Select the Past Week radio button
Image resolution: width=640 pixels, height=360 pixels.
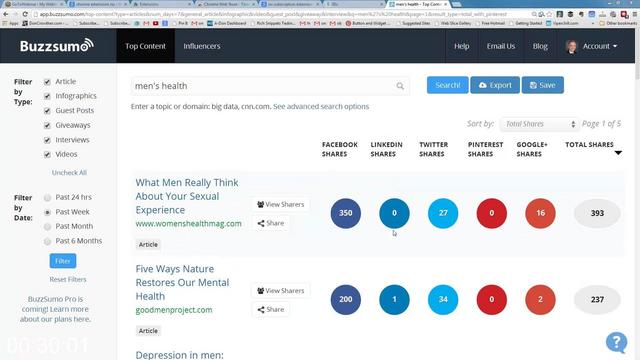click(x=47, y=212)
